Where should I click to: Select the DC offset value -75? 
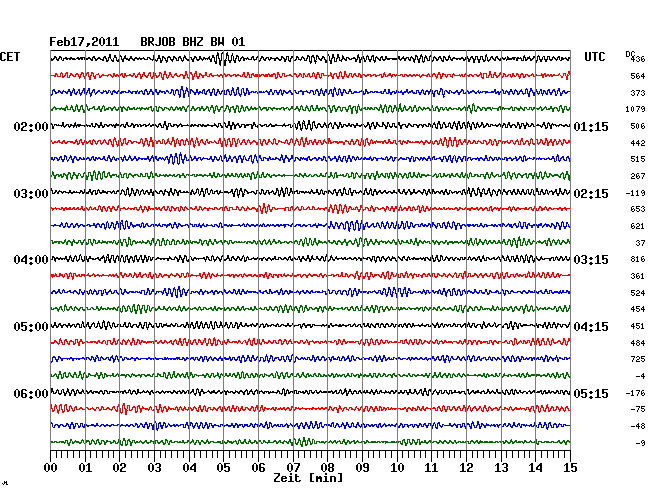pyautogui.click(x=638, y=409)
